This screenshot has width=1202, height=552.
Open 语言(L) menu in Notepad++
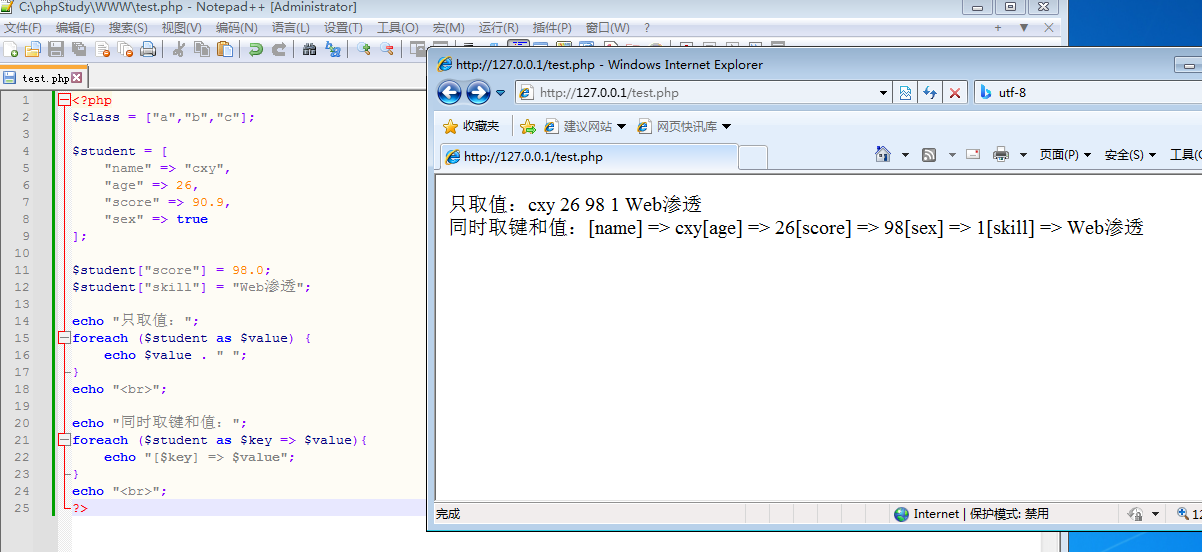pos(291,28)
